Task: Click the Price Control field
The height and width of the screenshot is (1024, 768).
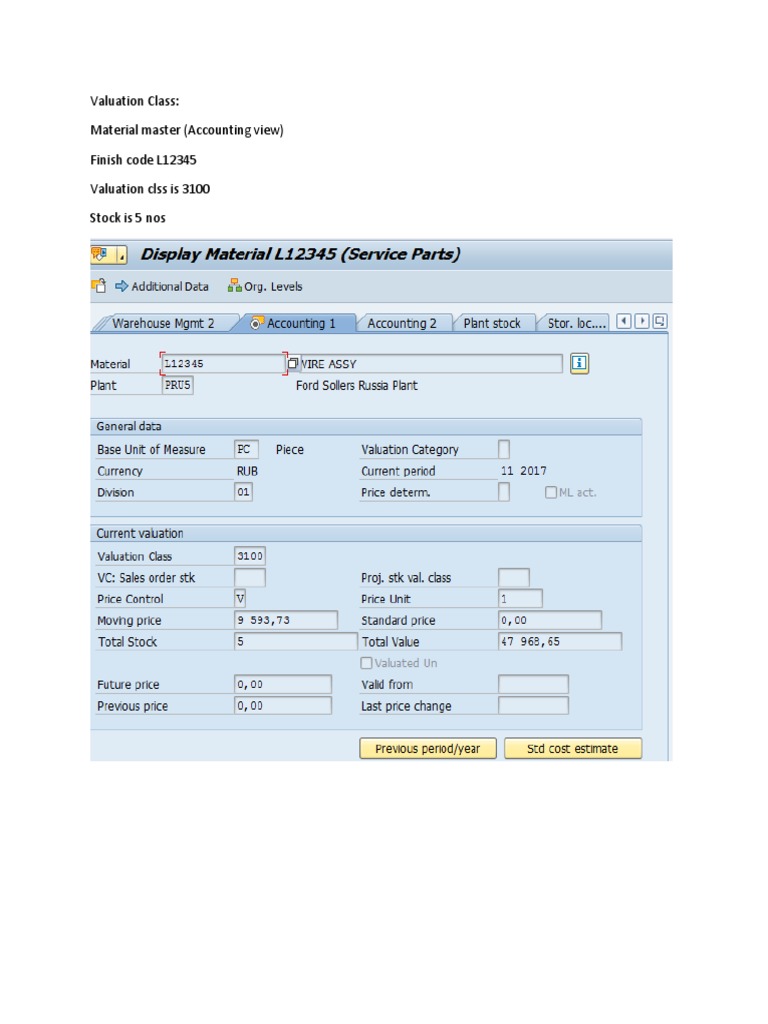Action: tap(240, 598)
